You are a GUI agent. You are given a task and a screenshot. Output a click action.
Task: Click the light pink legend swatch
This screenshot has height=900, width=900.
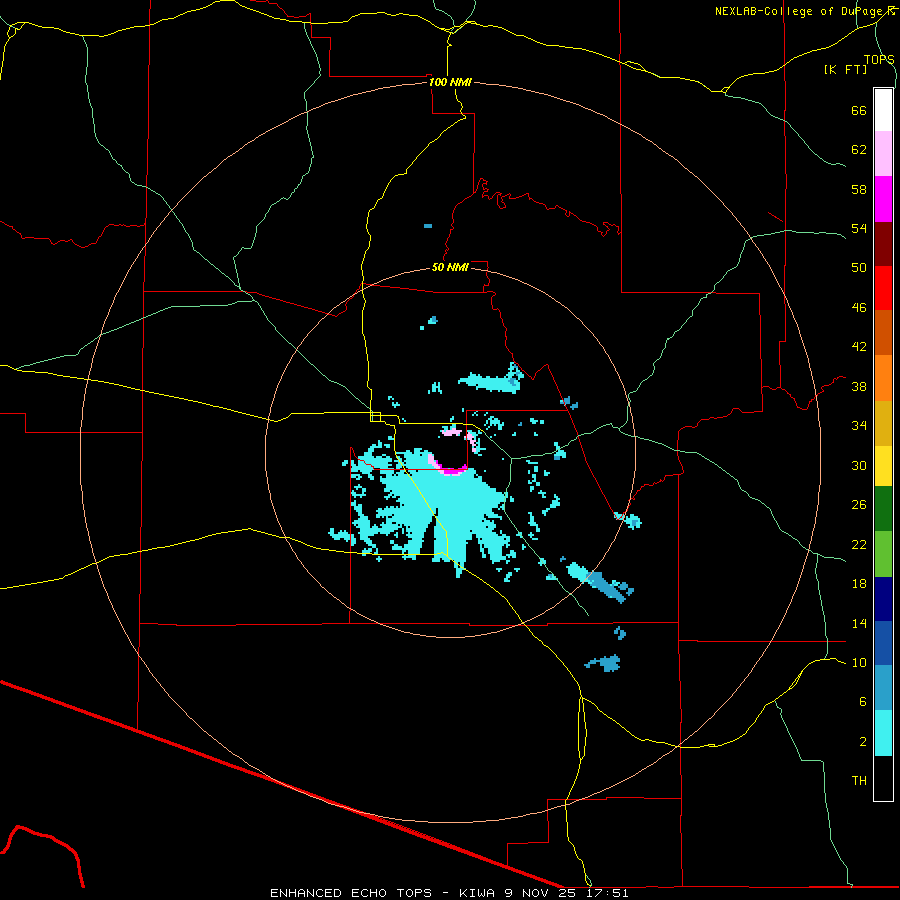click(883, 153)
